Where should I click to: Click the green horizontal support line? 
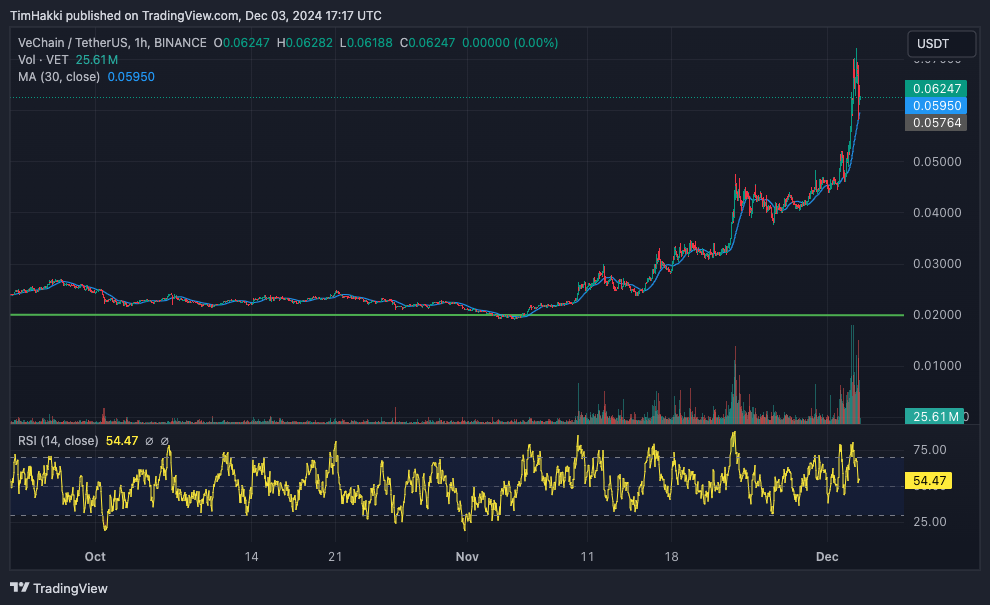(300, 315)
